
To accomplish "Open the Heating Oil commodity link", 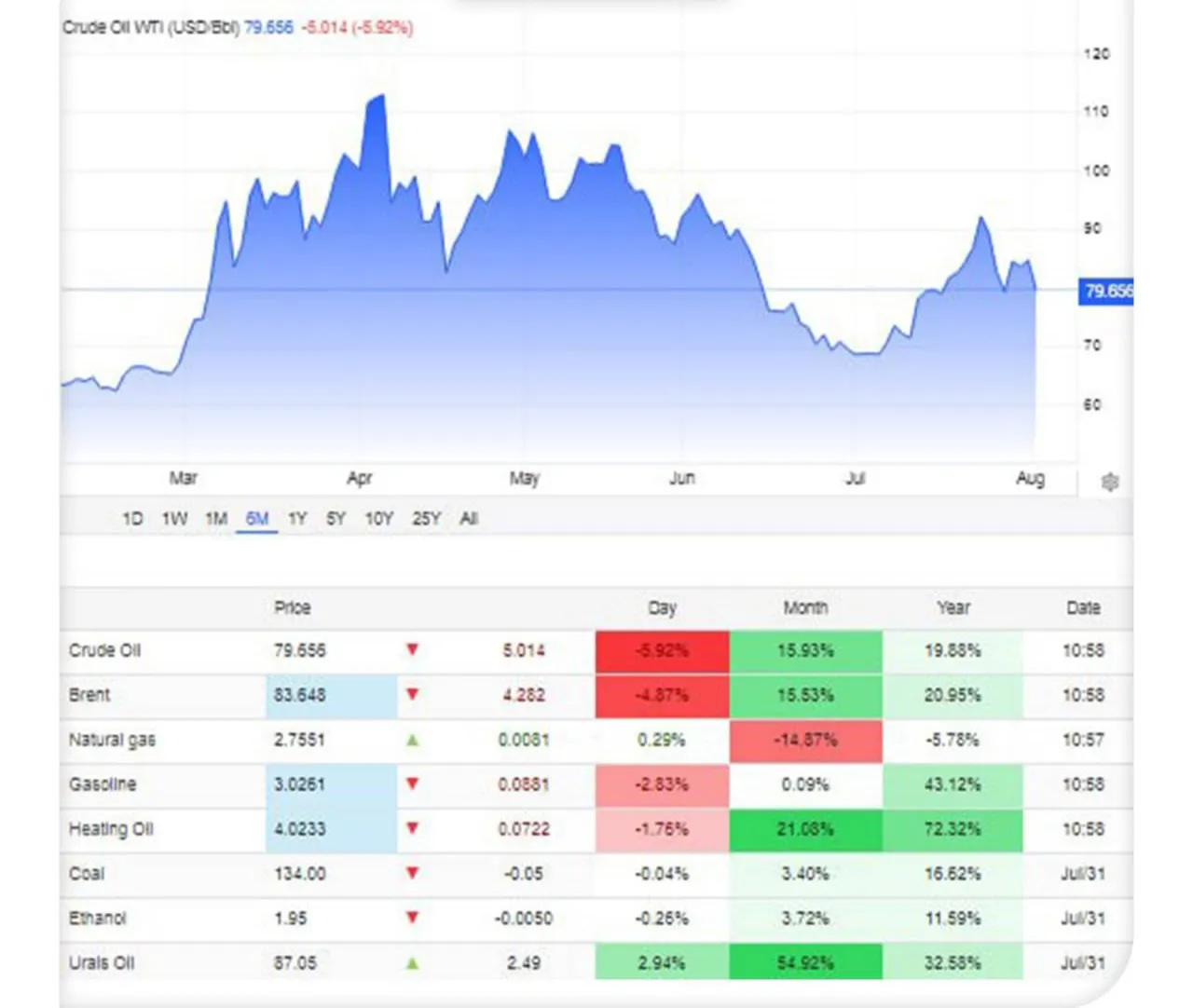I will pos(111,829).
